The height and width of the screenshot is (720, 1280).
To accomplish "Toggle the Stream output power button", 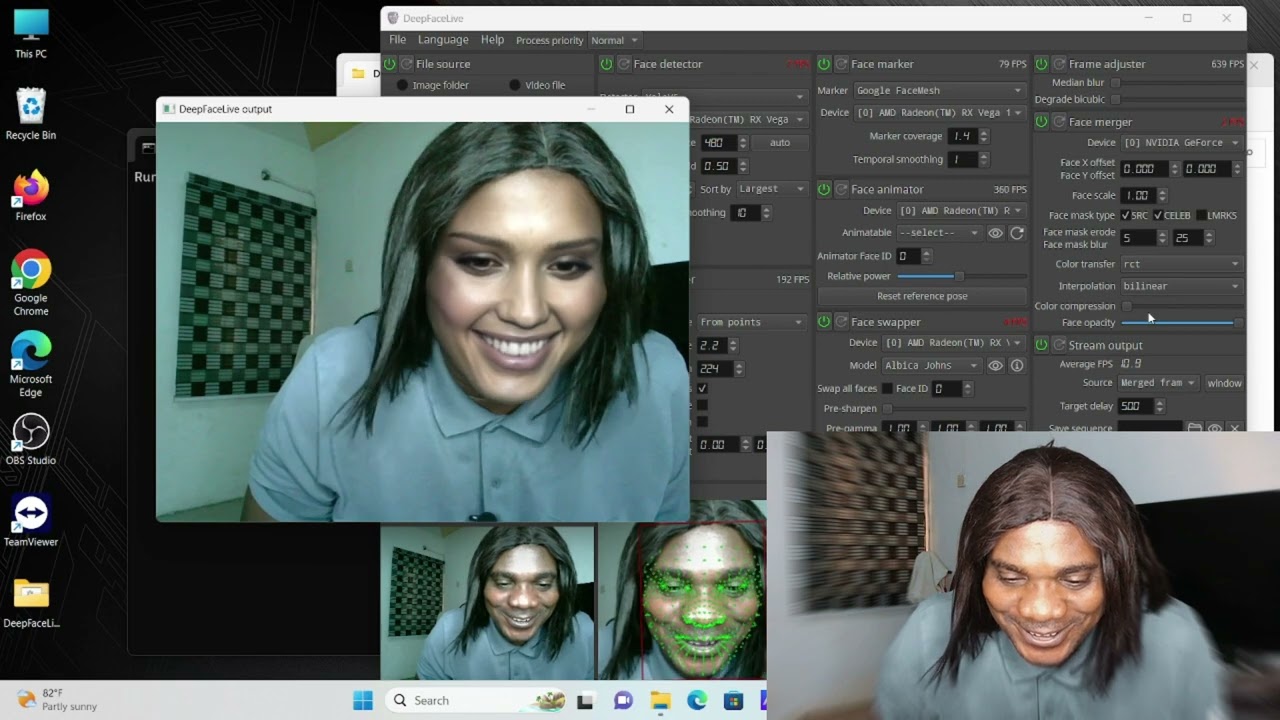I will pyautogui.click(x=1041, y=345).
